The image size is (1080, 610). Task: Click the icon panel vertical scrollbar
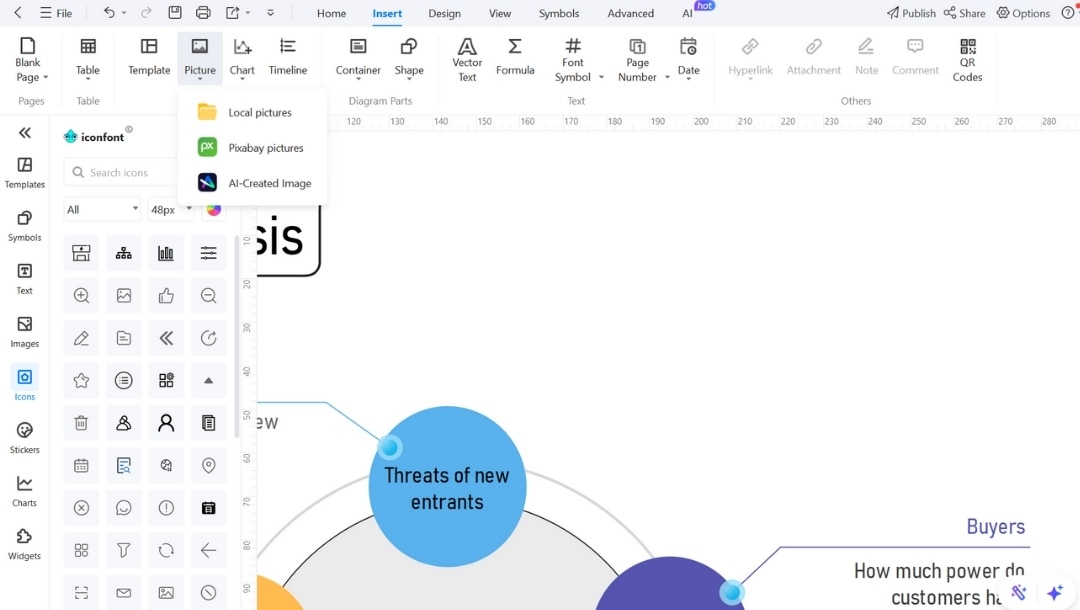(x=237, y=337)
